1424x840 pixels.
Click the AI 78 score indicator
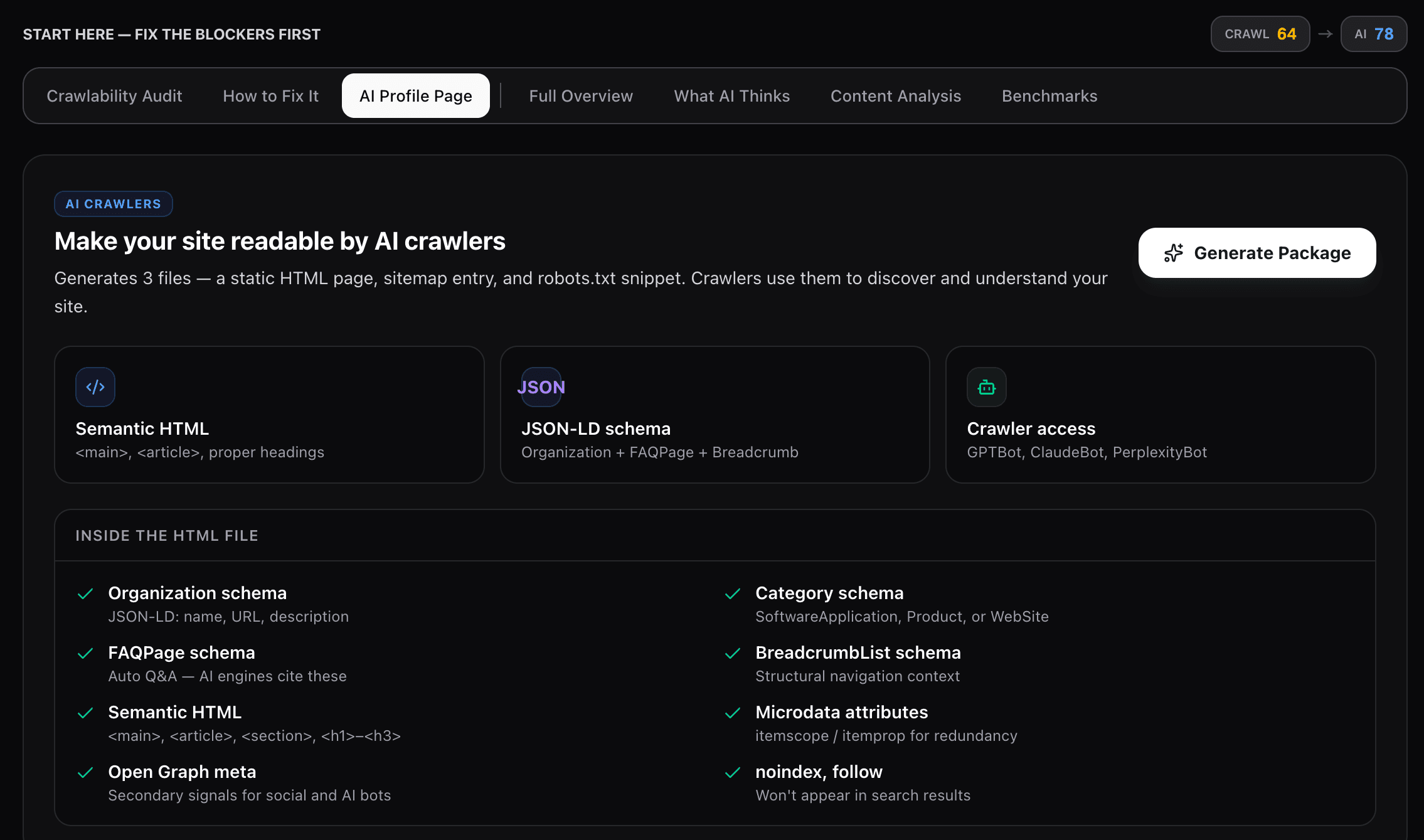(x=1373, y=34)
